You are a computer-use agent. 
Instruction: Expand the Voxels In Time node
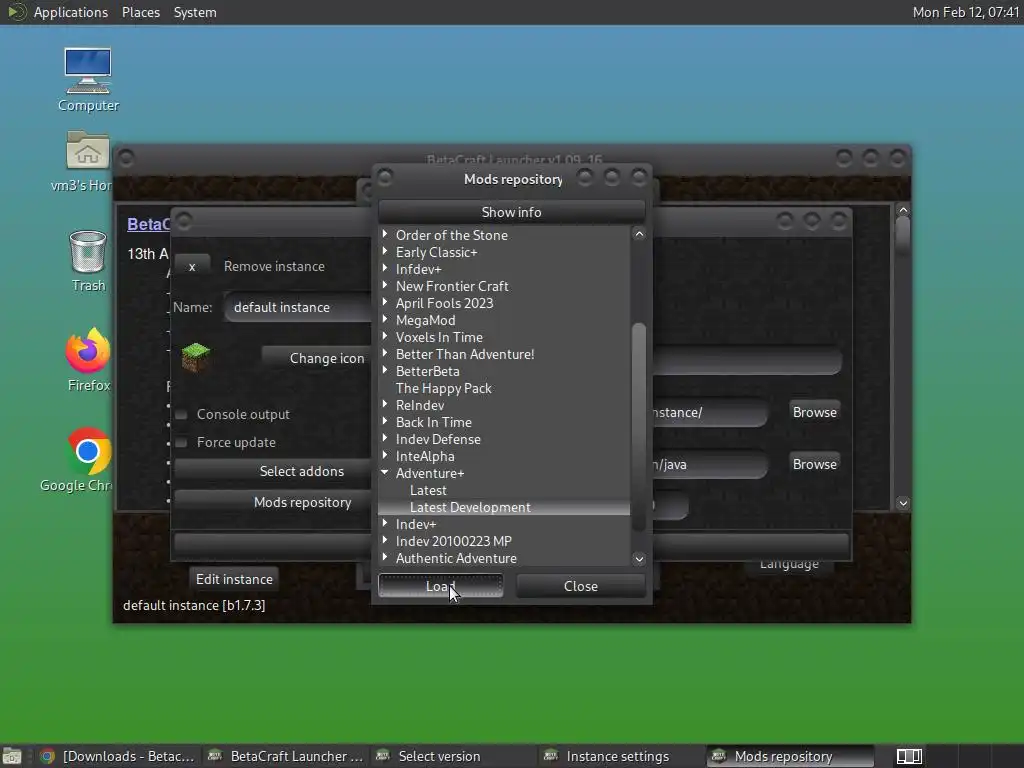385,336
